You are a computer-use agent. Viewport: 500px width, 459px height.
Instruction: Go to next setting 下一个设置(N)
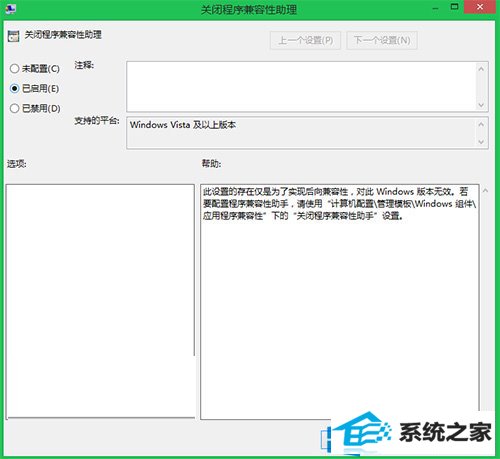click(382, 40)
